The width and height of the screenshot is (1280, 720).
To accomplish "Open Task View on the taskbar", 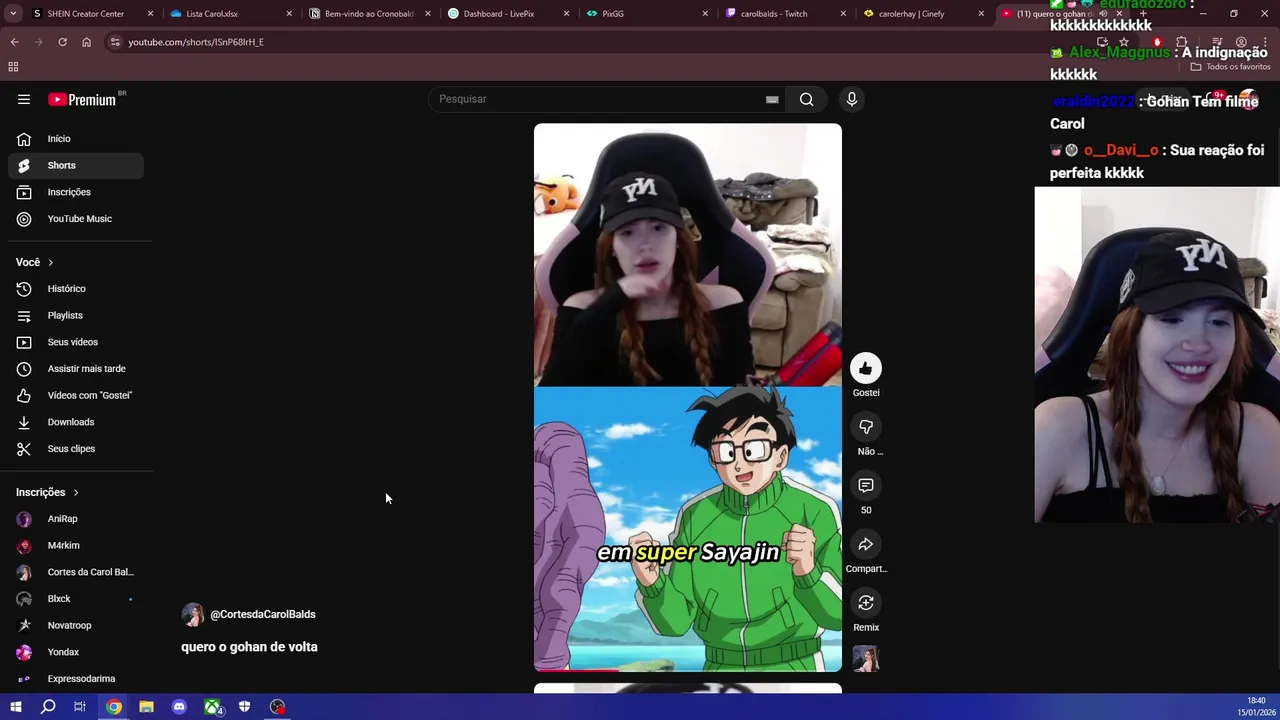I will click(80, 707).
